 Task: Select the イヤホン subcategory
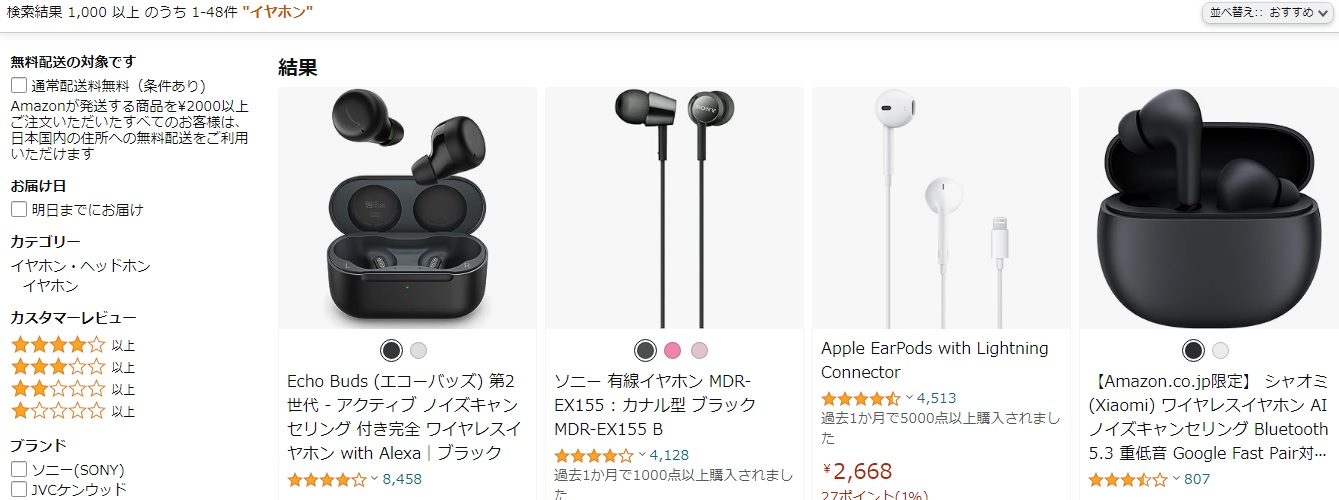point(50,286)
